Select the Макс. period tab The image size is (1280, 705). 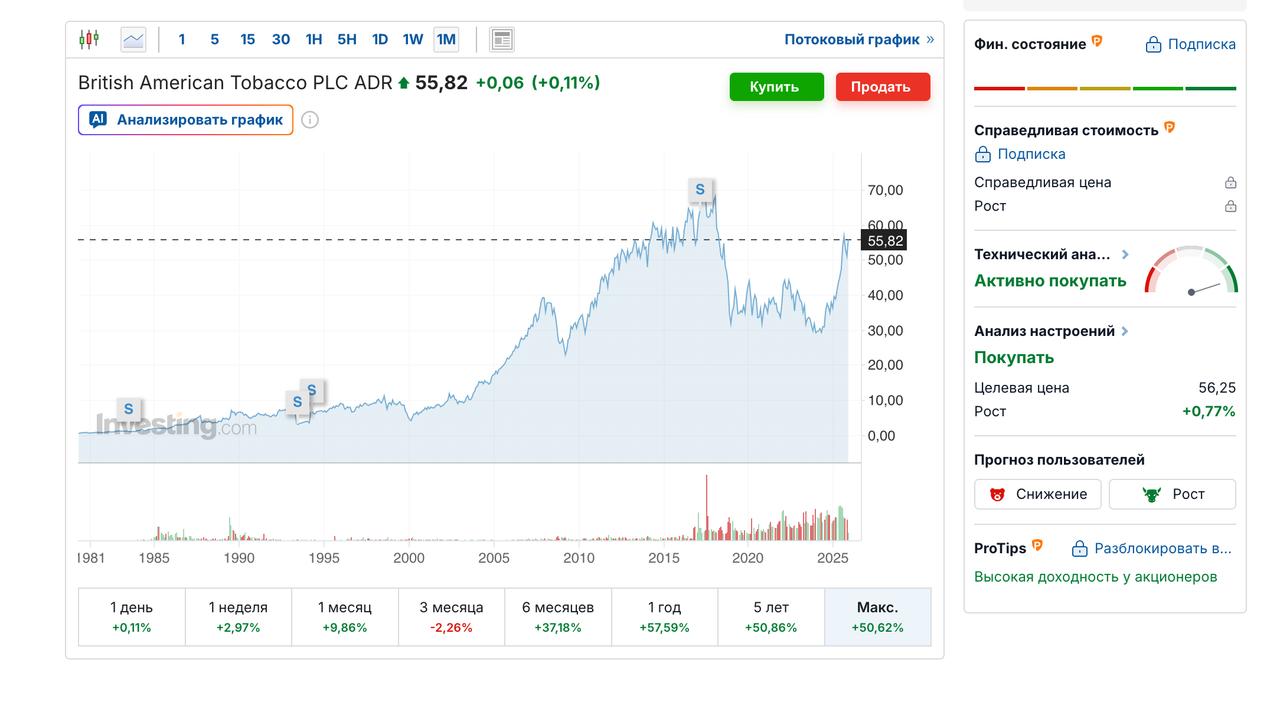(x=878, y=617)
